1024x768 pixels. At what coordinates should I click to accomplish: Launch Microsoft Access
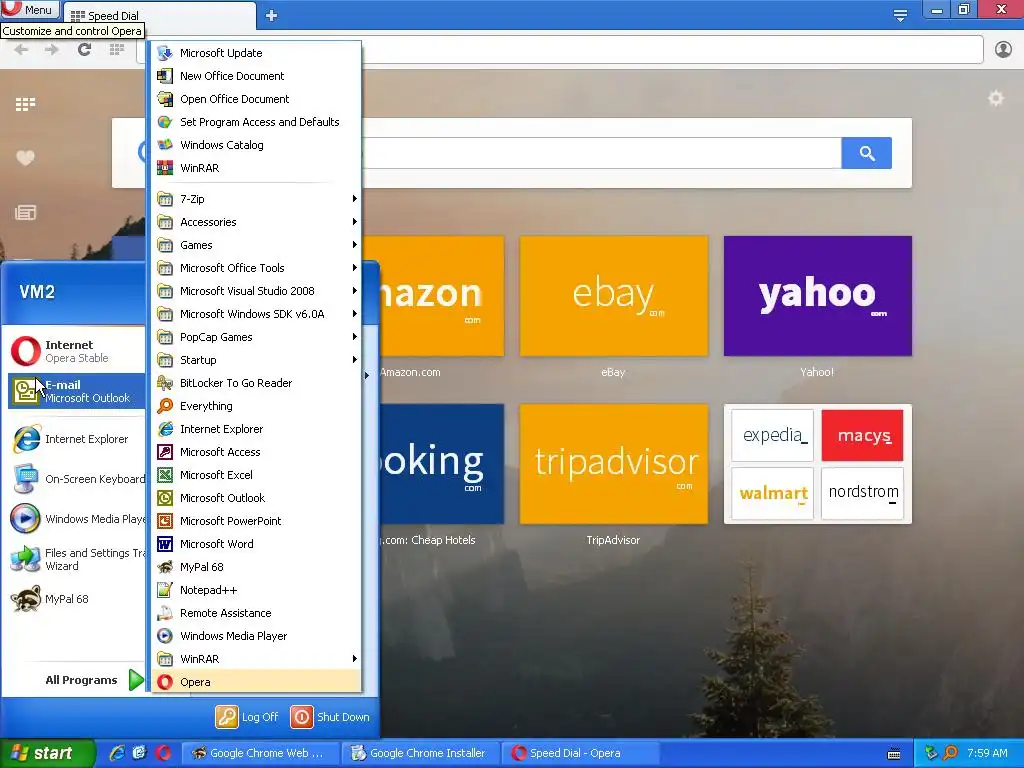click(257, 452)
